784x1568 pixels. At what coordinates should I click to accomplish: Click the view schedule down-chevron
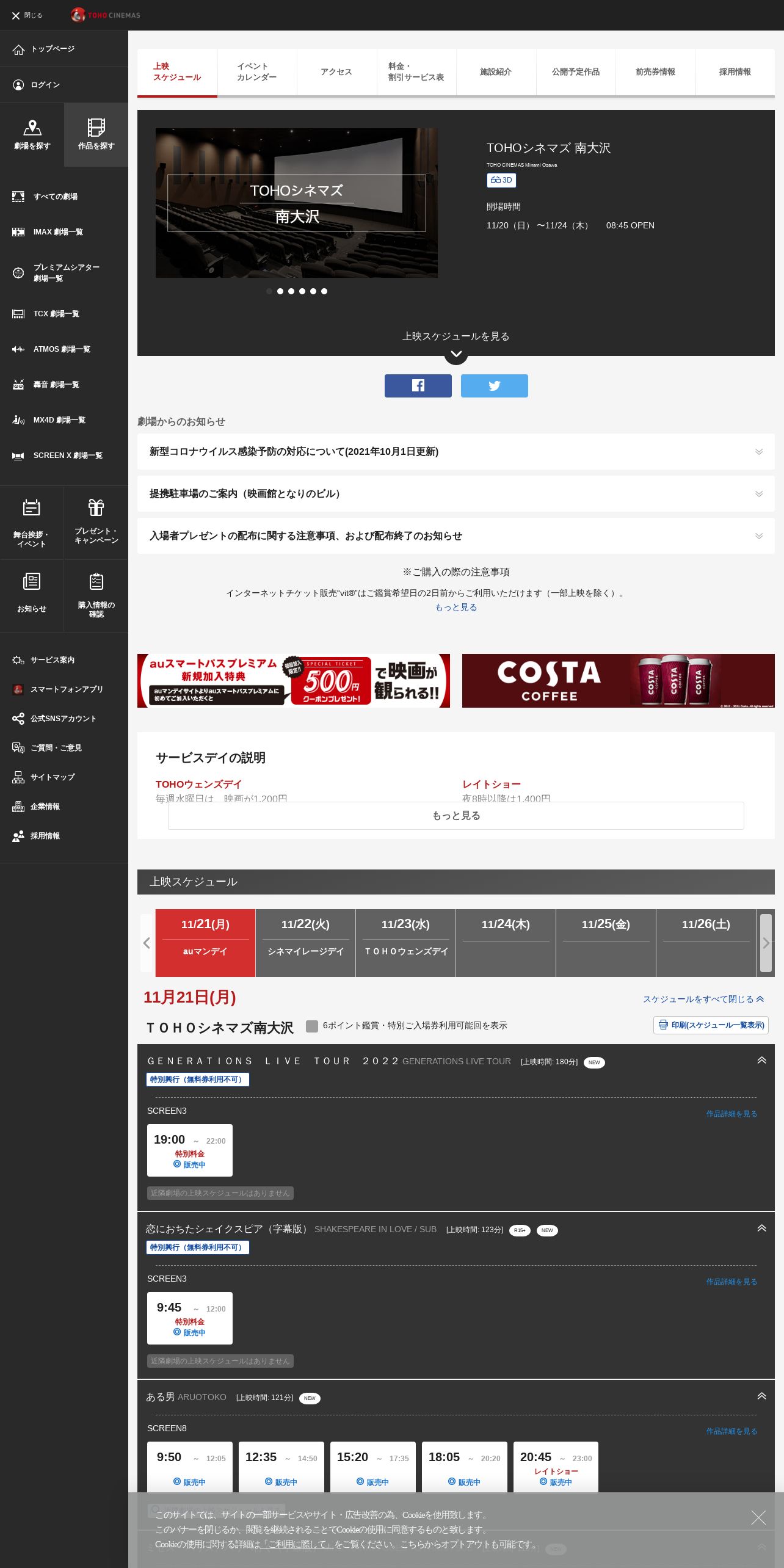tap(456, 354)
